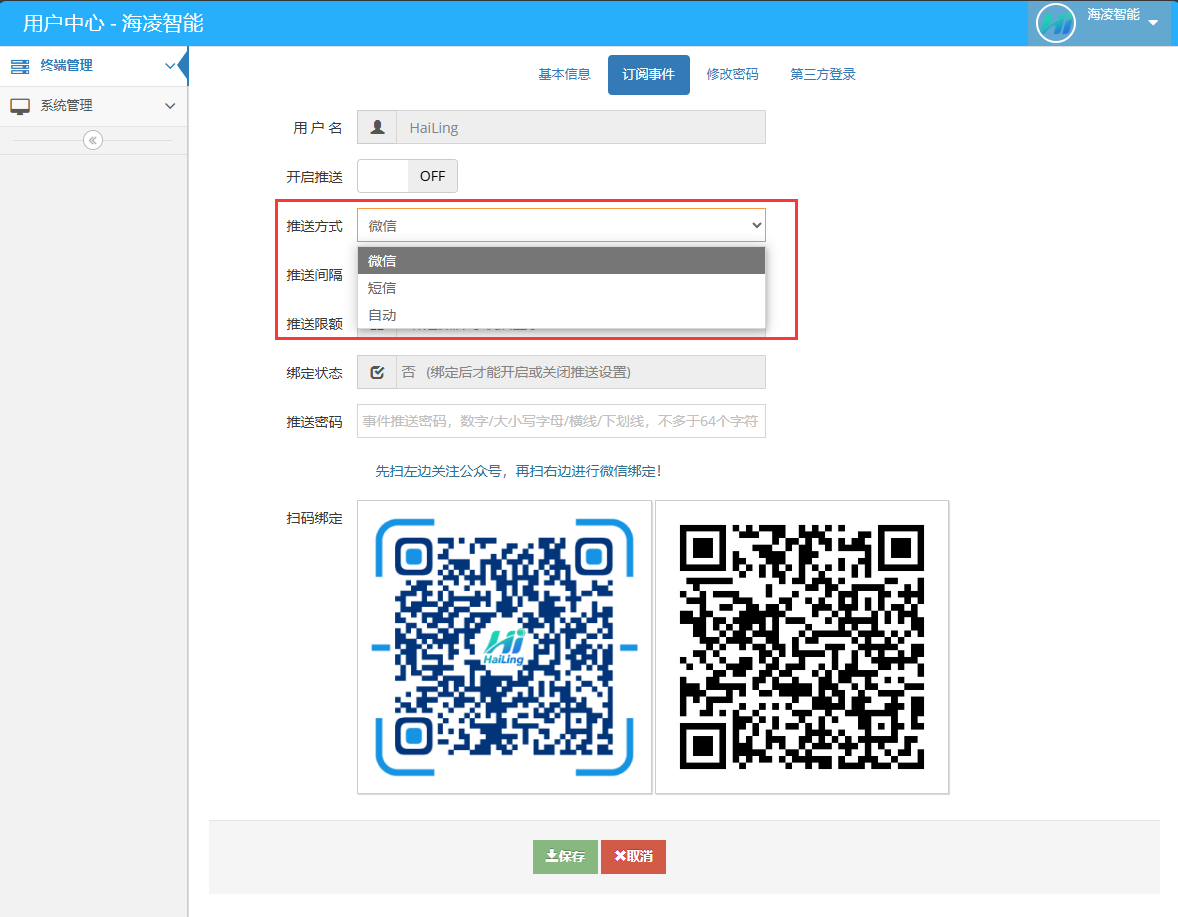
Task: Switch to the 修改密码 tab
Action: [732, 74]
